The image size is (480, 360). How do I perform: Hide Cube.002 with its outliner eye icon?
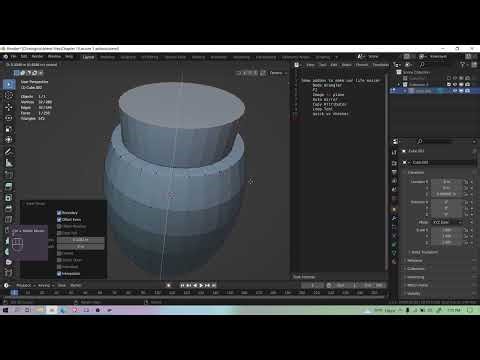coord(455,91)
